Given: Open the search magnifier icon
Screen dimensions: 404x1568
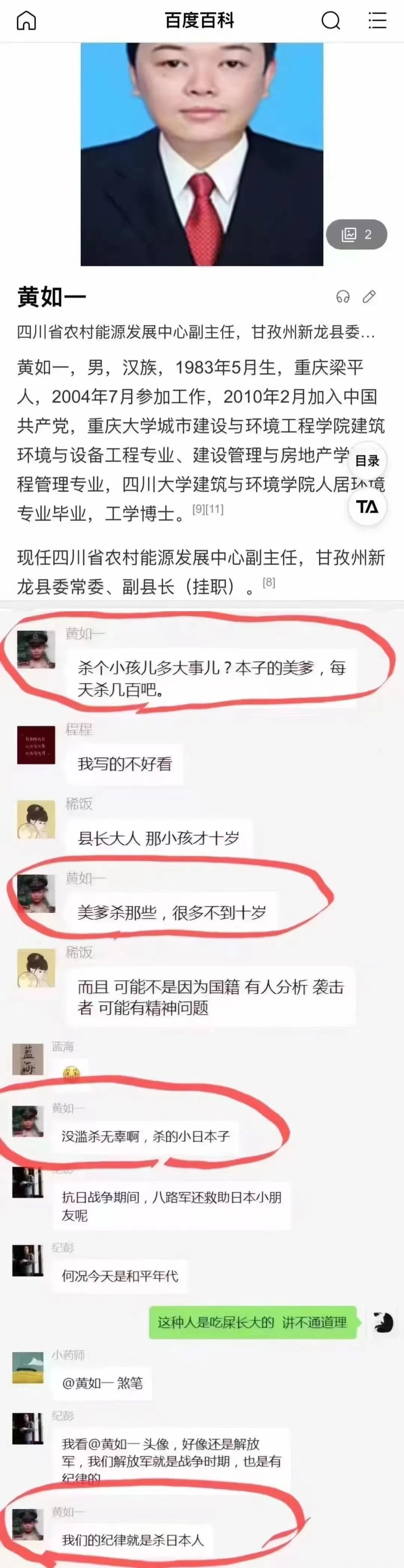Looking at the screenshot, I should pyautogui.click(x=330, y=20).
